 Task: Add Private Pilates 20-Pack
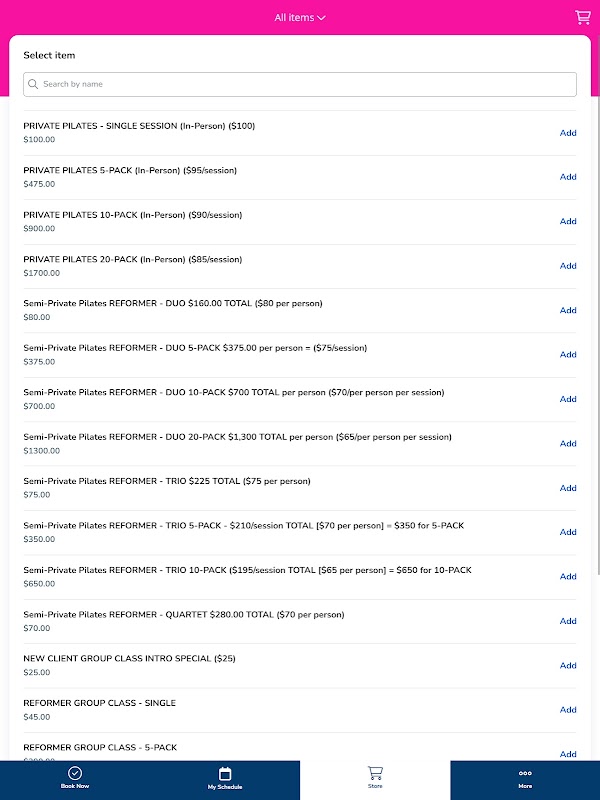568,266
